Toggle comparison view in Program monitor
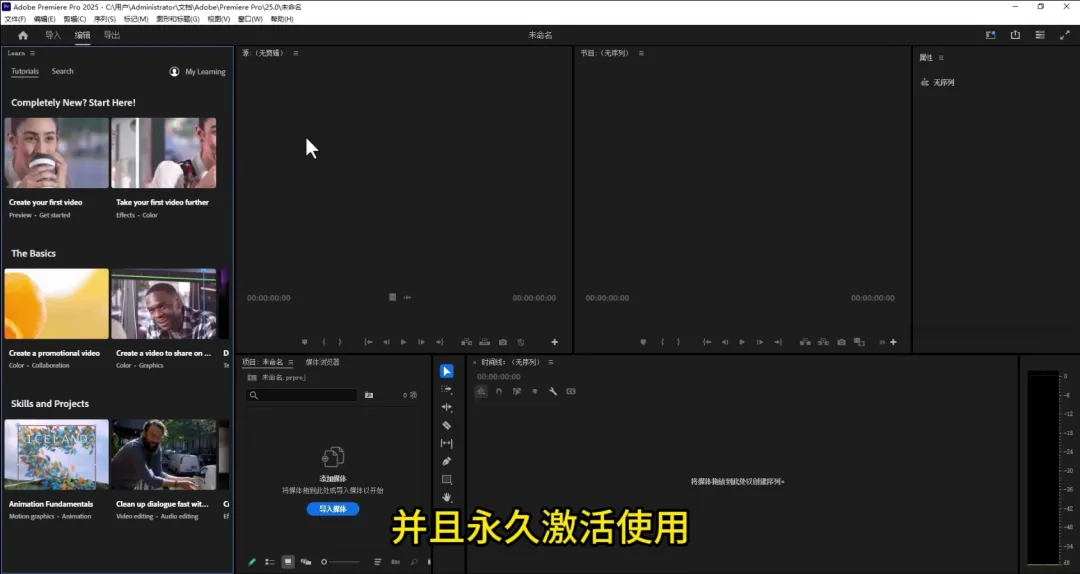The height and width of the screenshot is (574, 1080). click(859, 342)
